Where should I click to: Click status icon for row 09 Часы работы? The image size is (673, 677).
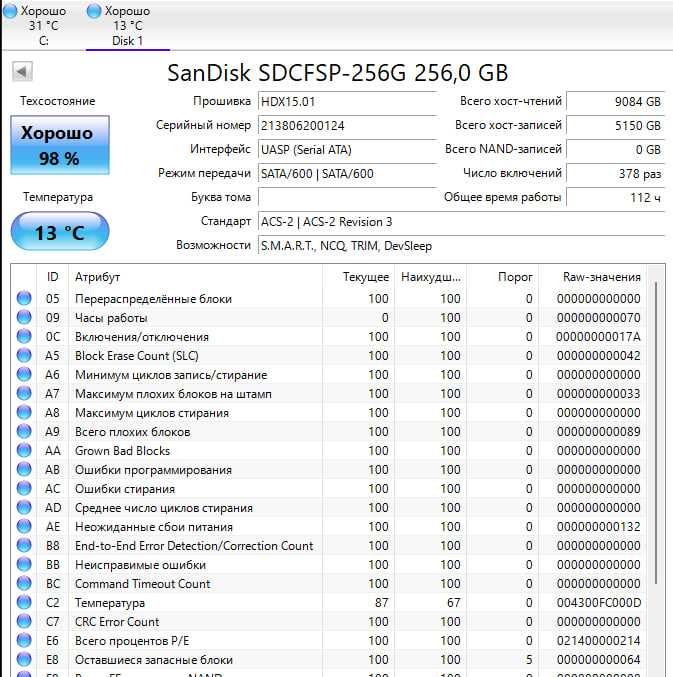click(24, 317)
